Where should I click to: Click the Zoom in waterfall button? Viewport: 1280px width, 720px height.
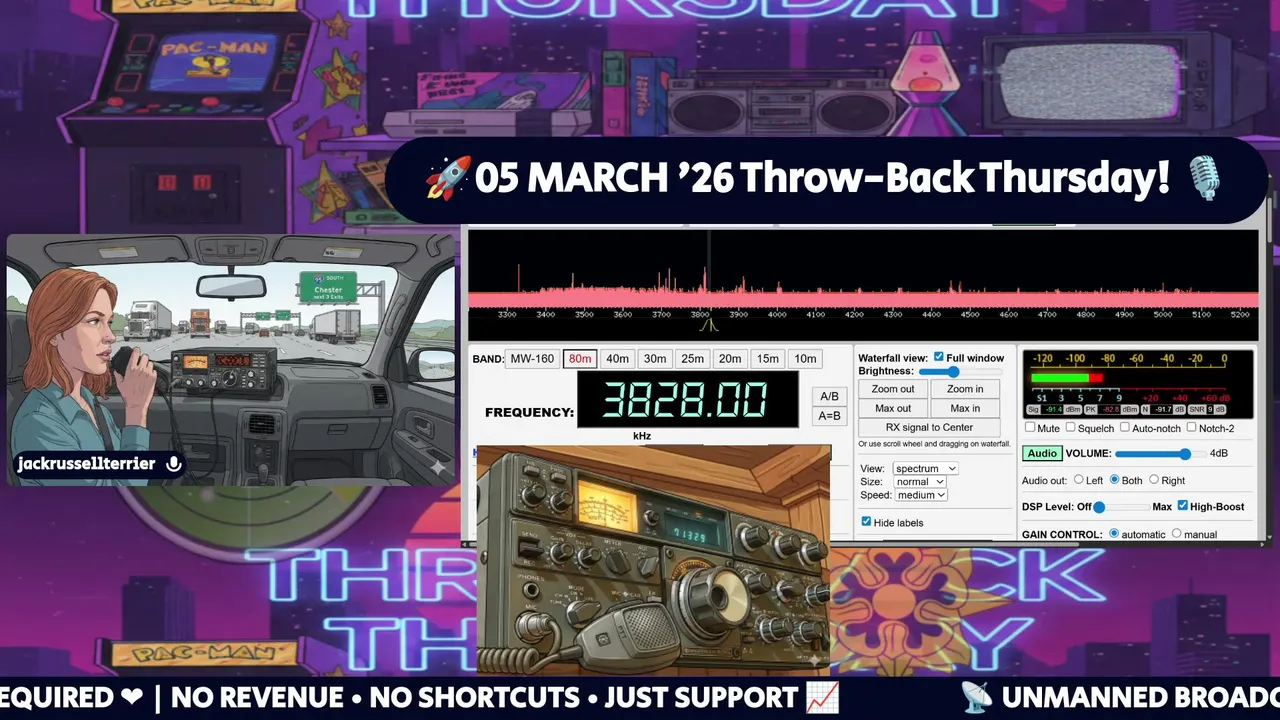click(965, 389)
